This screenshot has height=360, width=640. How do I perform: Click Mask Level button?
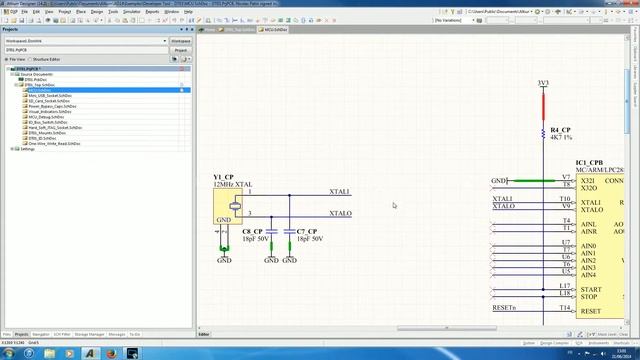tap(607, 335)
